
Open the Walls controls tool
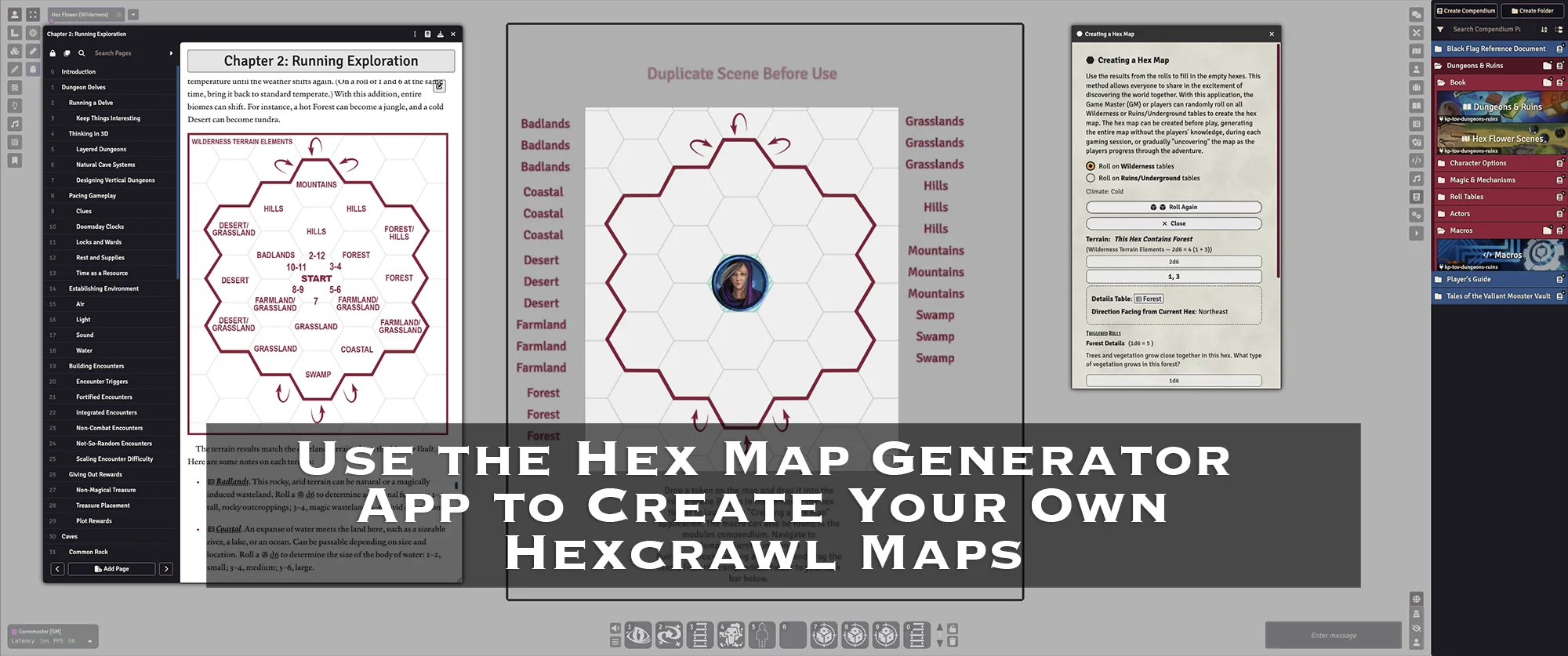(x=14, y=88)
